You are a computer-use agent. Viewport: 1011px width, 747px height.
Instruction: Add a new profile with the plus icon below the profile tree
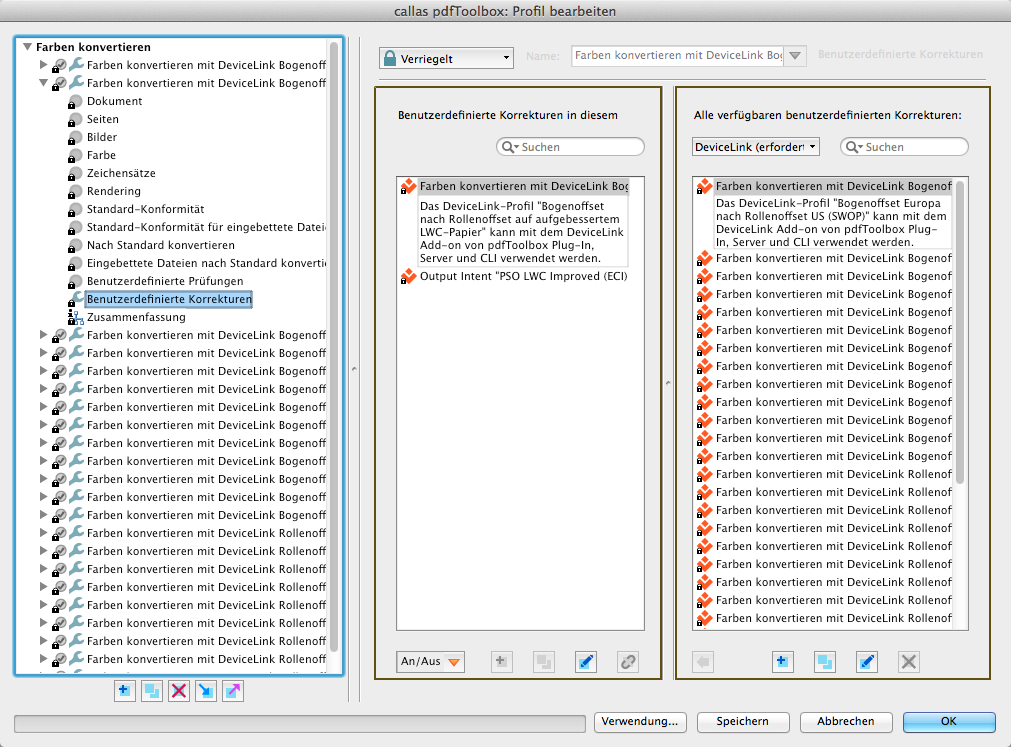coord(124,691)
